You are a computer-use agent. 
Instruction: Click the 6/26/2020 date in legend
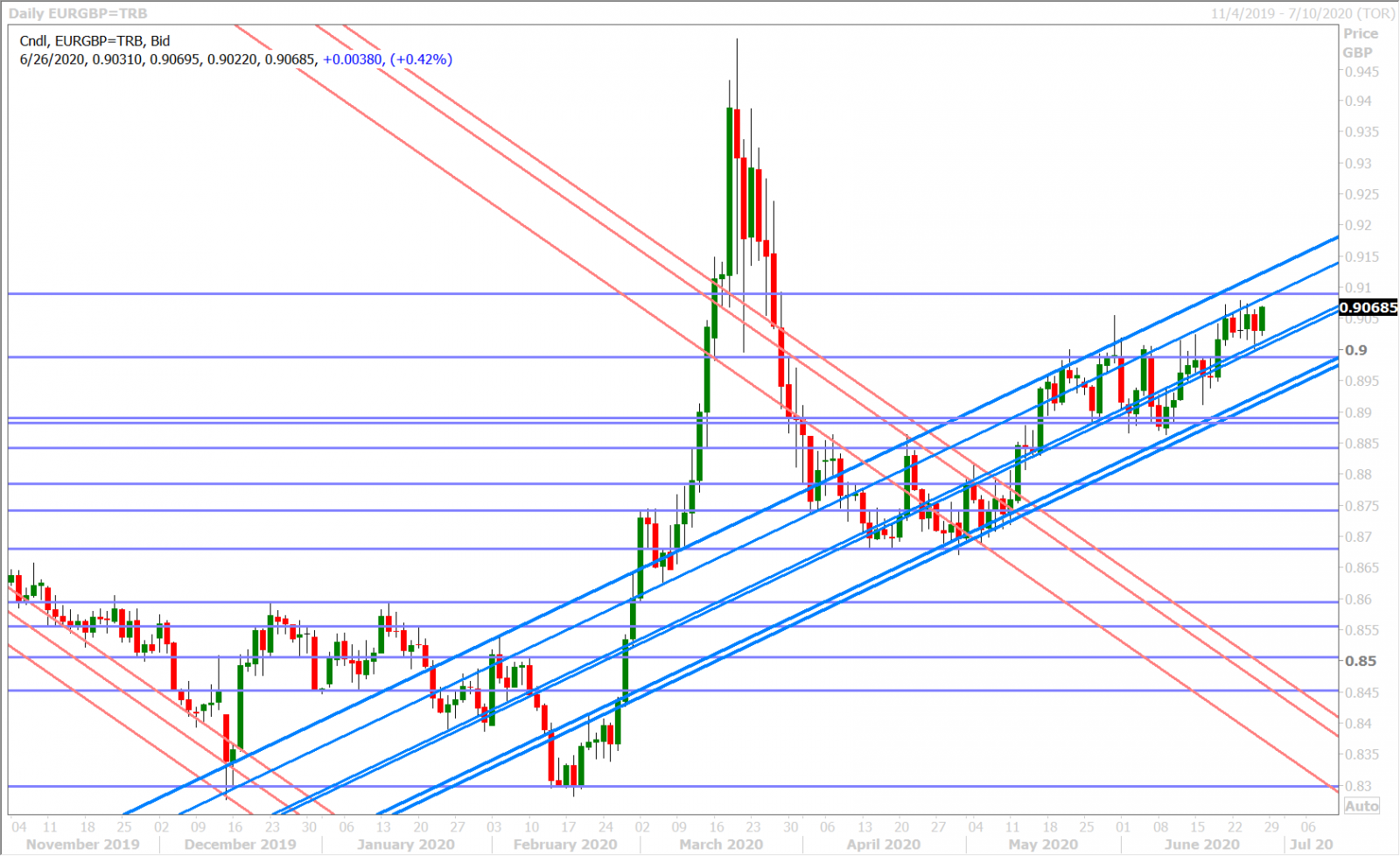pos(52,60)
